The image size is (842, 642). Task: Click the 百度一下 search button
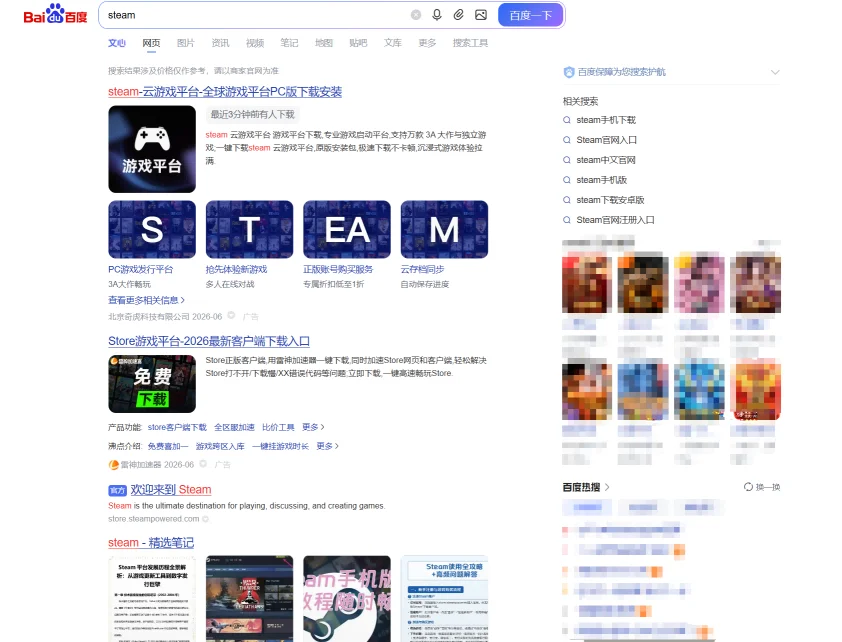531,15
